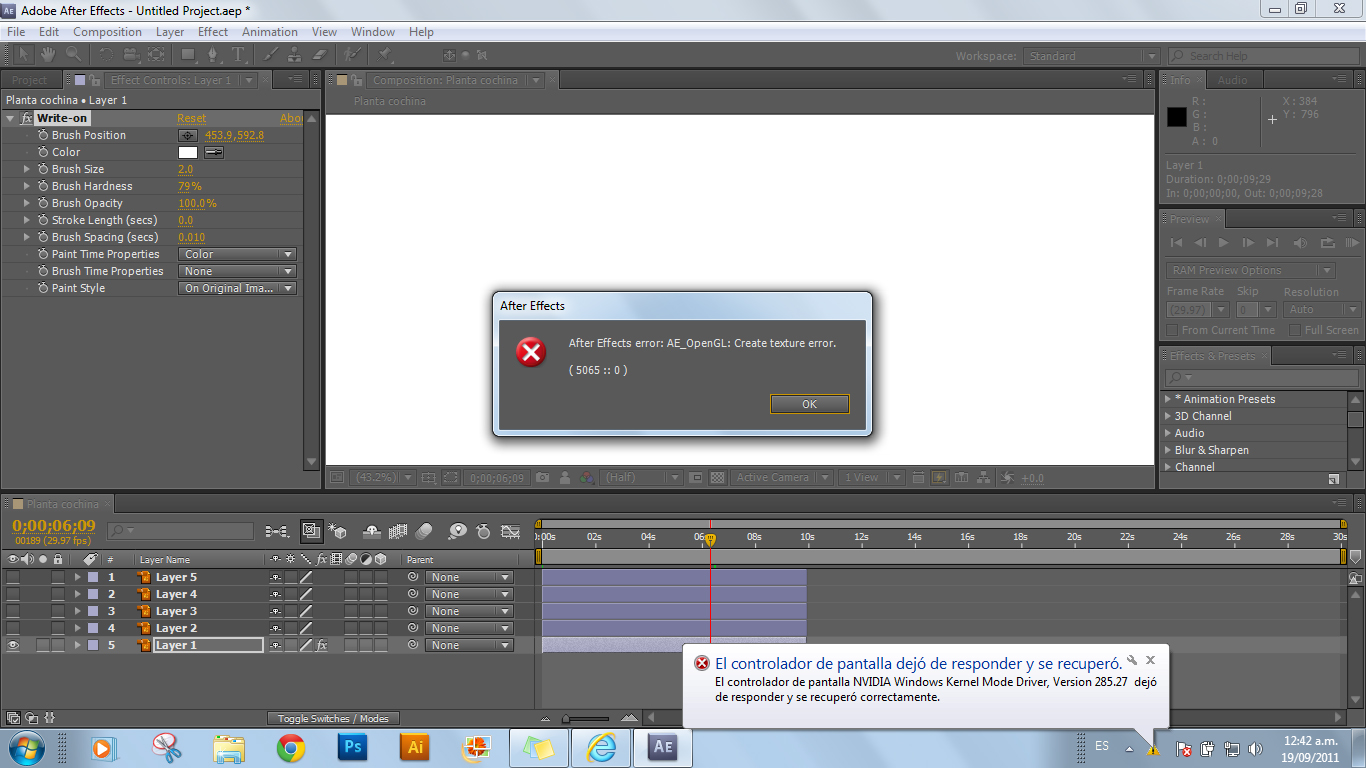Select the Pan Behind tool
This screenshot has width=1366, height=768.
pyautogui.click(x=157, y=55)
